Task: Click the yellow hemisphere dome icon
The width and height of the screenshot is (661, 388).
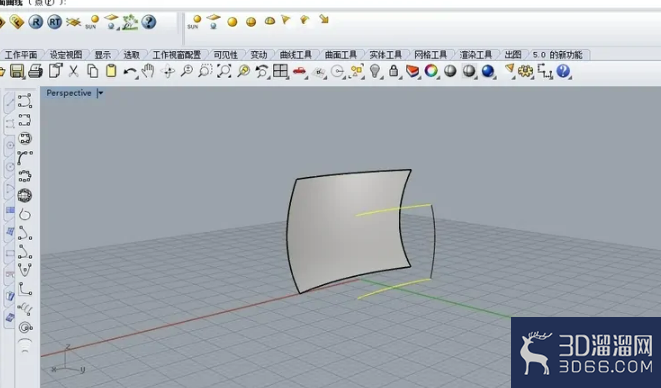Action: [270, 21]
